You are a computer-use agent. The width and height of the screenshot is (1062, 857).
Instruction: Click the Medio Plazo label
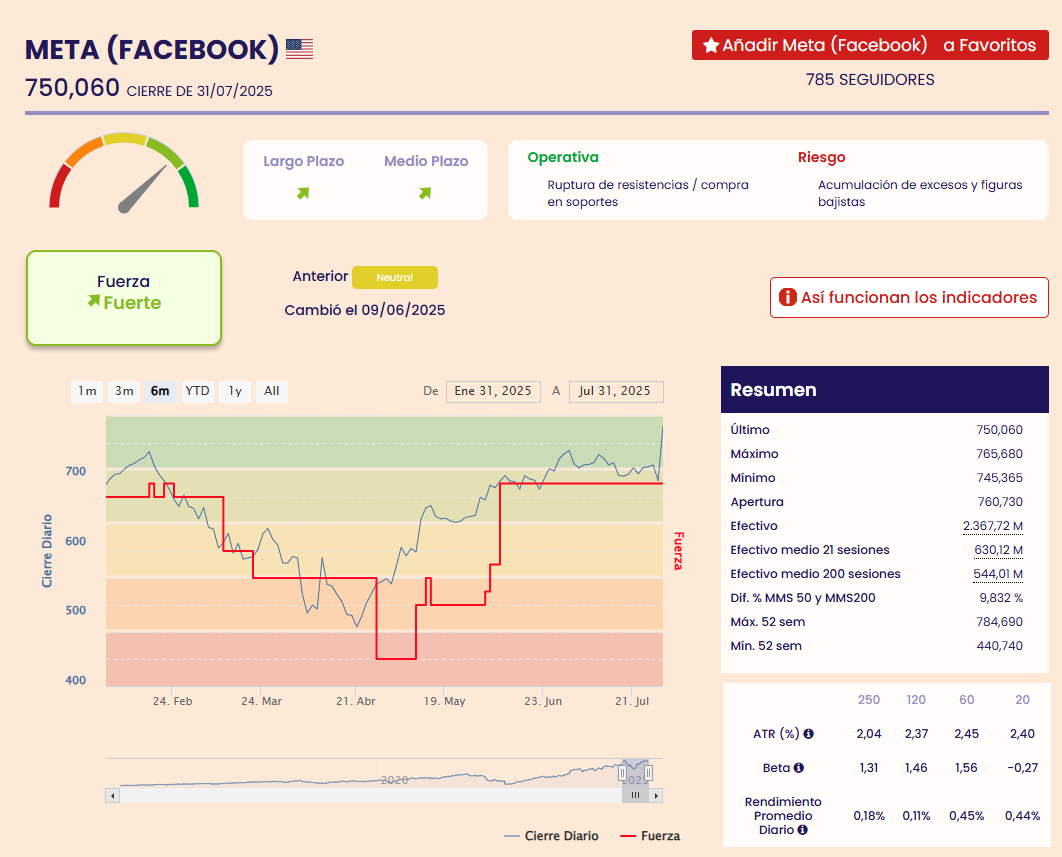point(426,161)
